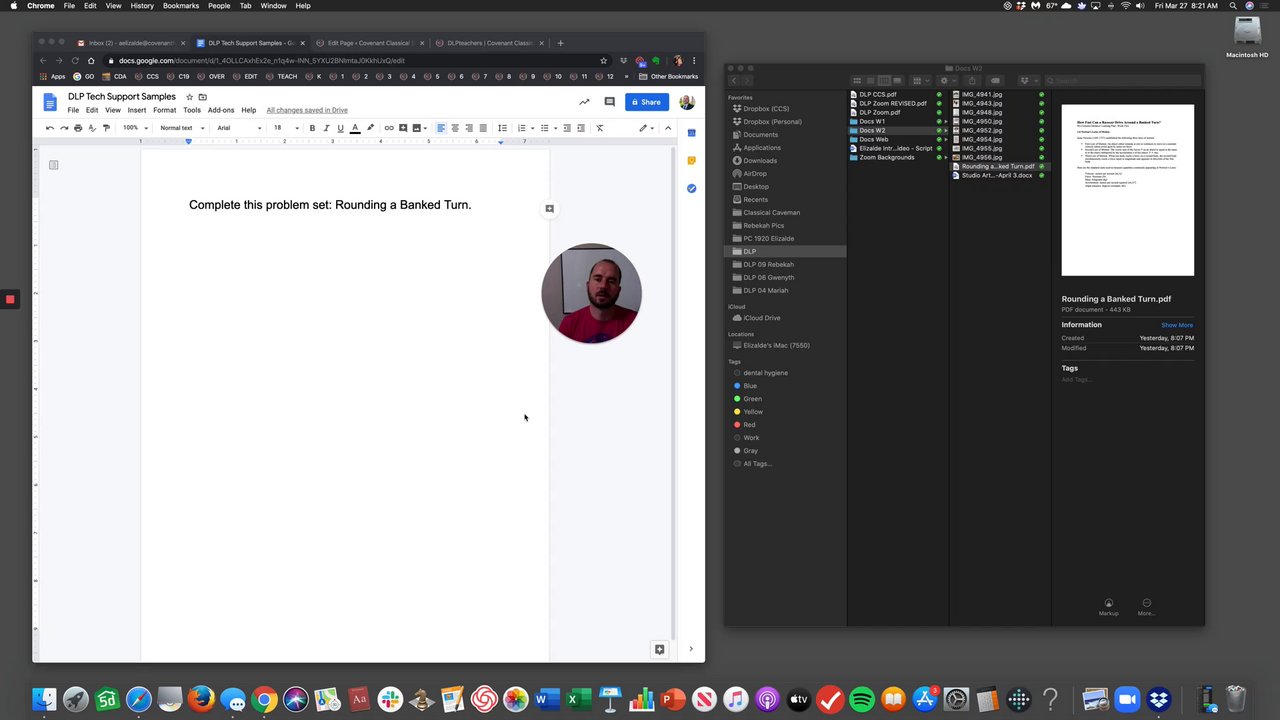The width and height of the screenshot is (1280, 720).
Task: Open the editing mode pencil dropdown
Action: [647, 128]
